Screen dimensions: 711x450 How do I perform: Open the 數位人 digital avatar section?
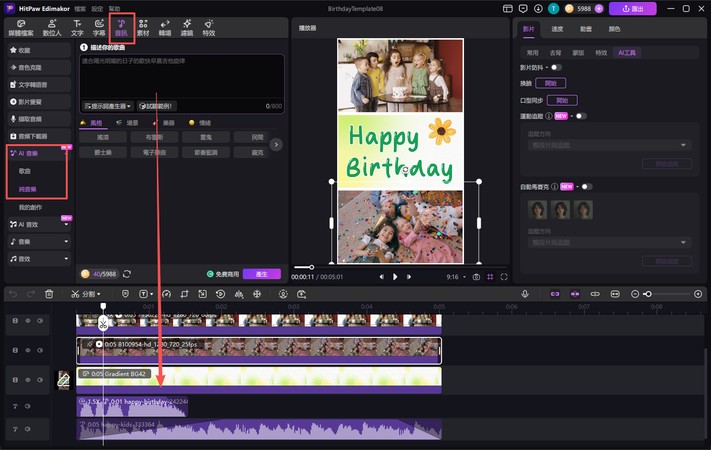point(52,28)
